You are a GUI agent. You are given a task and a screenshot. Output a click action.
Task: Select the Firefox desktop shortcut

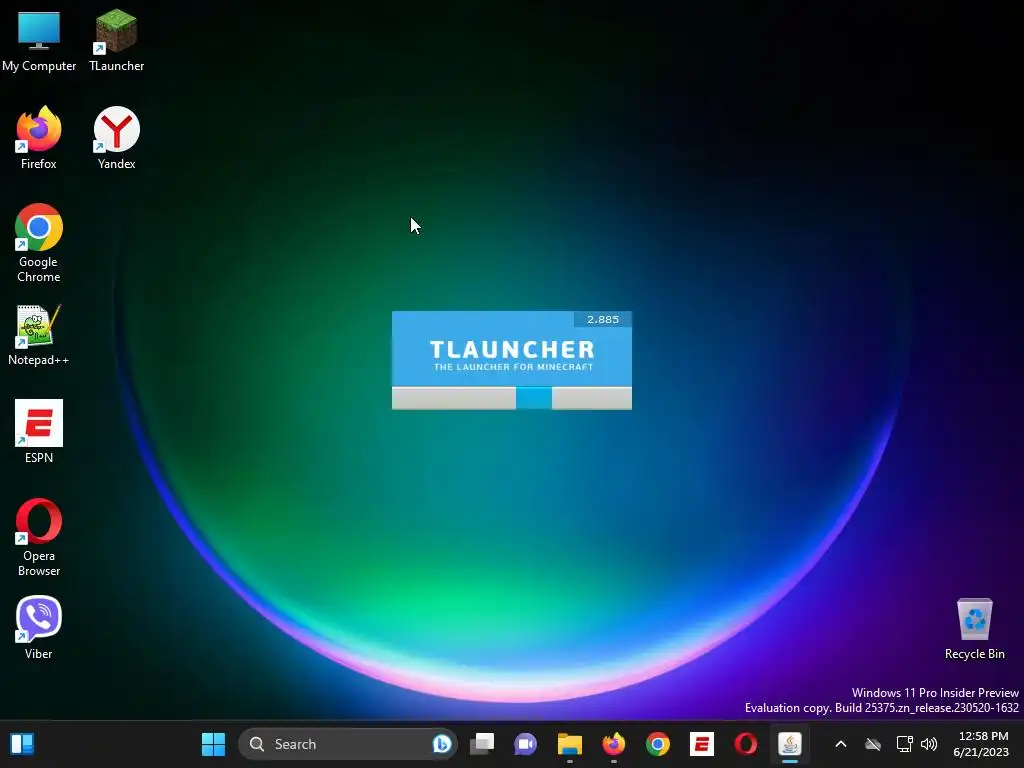click(39, 138)
